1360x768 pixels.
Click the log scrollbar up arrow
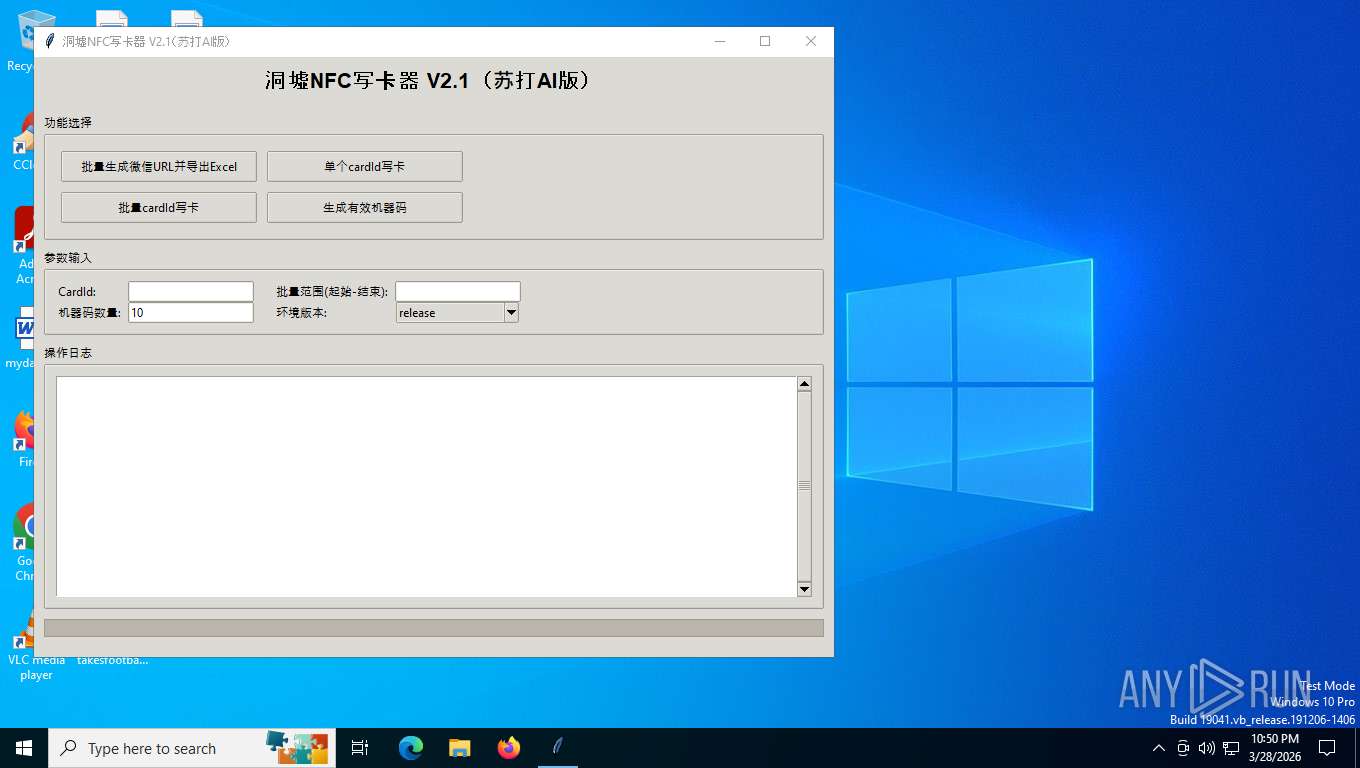point(804,384)
